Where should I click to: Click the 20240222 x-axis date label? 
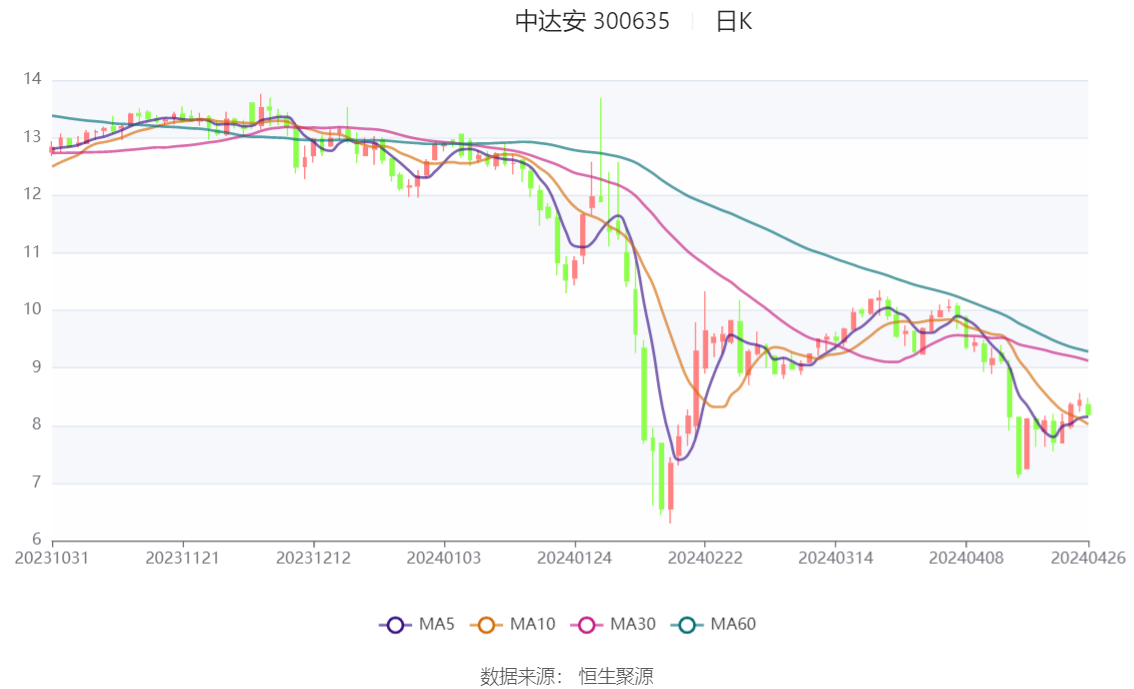tap(703, 557)
